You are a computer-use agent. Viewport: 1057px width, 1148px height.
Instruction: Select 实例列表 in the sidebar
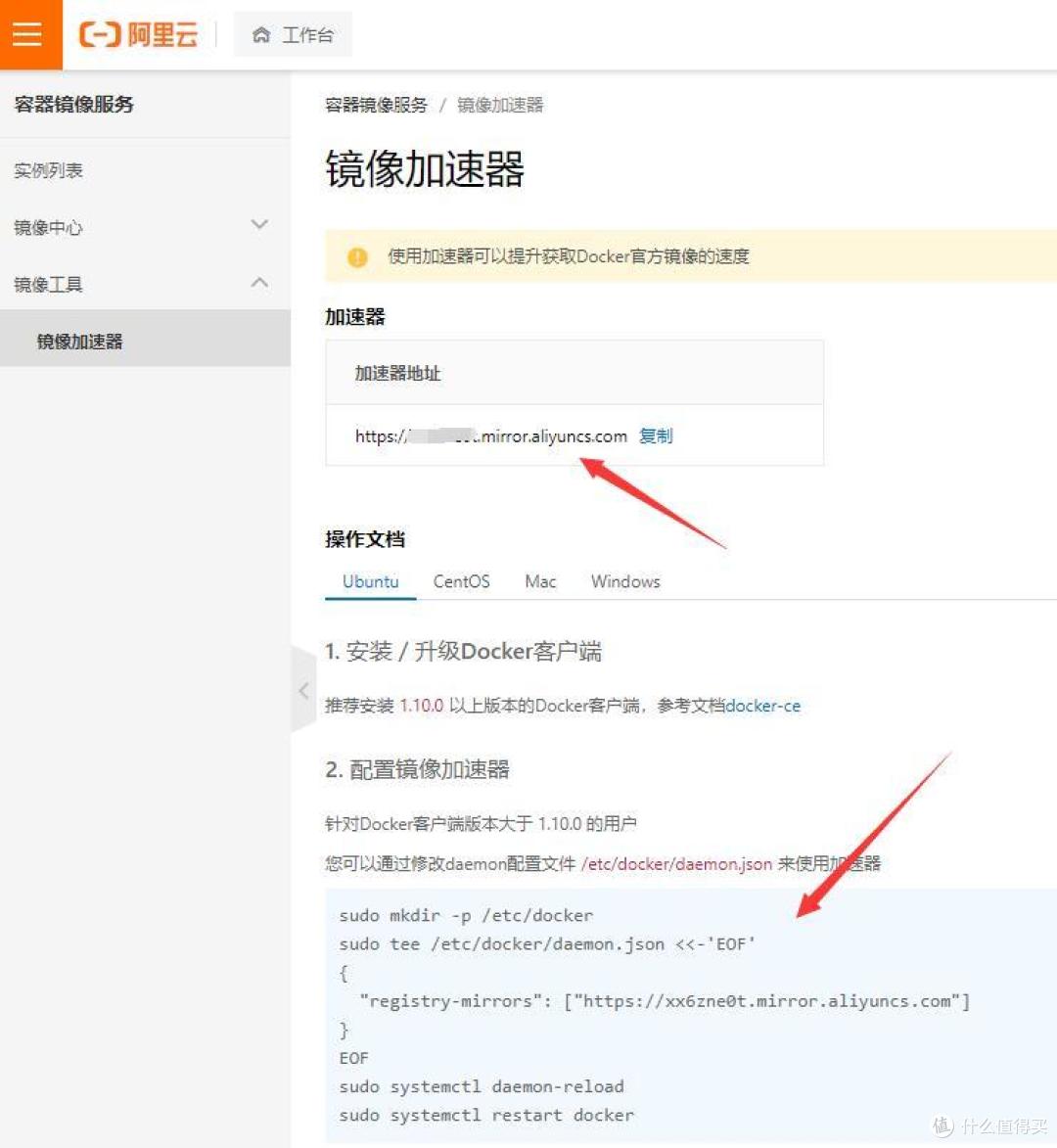pyautogui.click(x=48, y=170)
